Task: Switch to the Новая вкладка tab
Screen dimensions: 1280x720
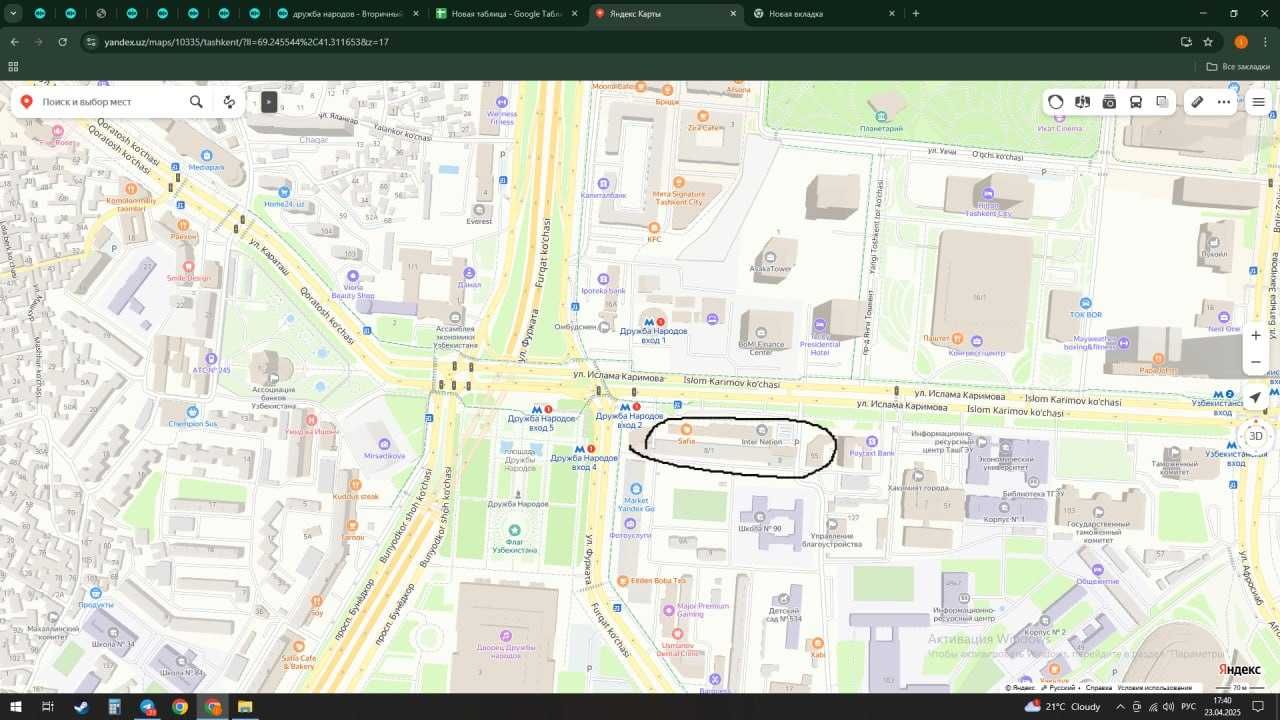Action: (x=824, y=14)
